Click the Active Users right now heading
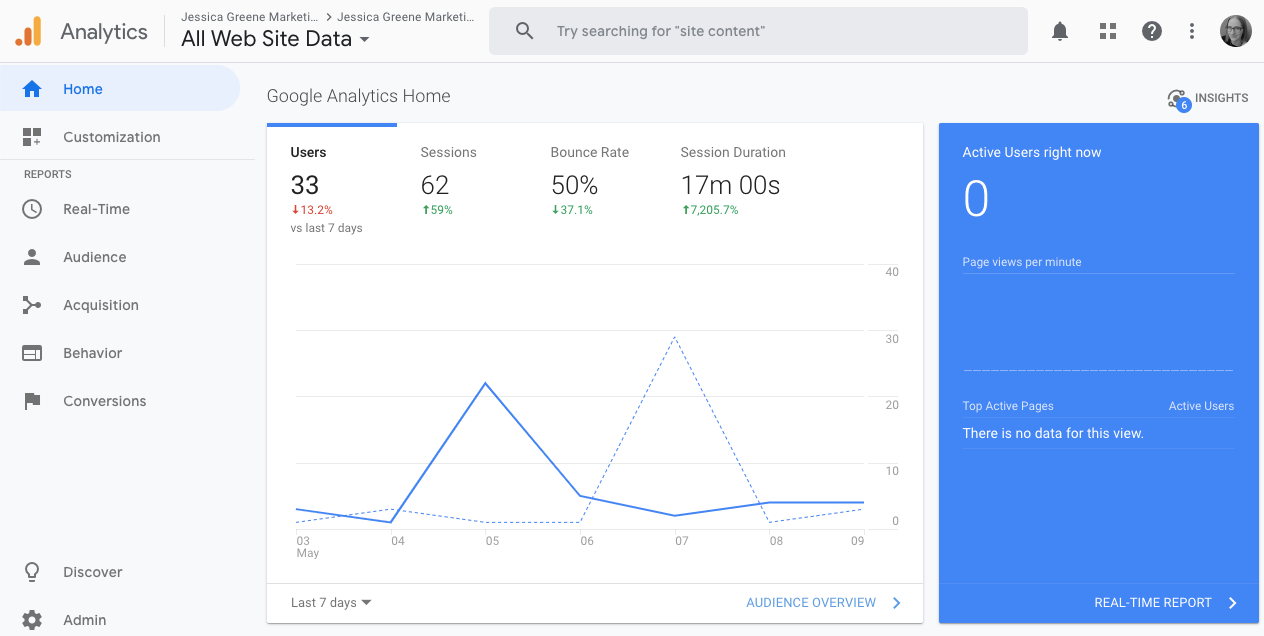The image size is (1264, 636). pyautogui.click(x=1032, y=153)
